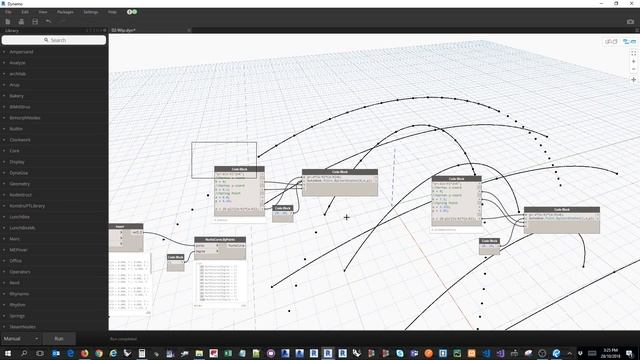Open Firefox from the taskbar

[x=84, y=353]
